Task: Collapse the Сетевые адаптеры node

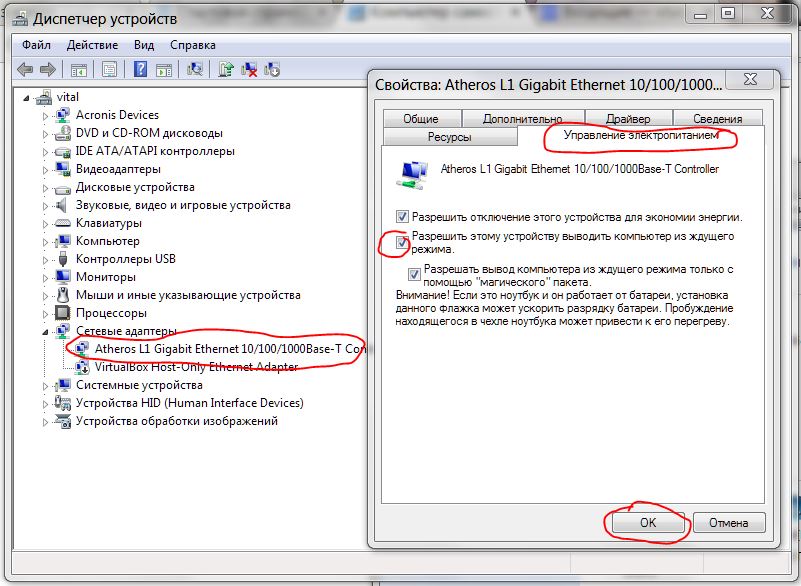Action: [45, 332]
